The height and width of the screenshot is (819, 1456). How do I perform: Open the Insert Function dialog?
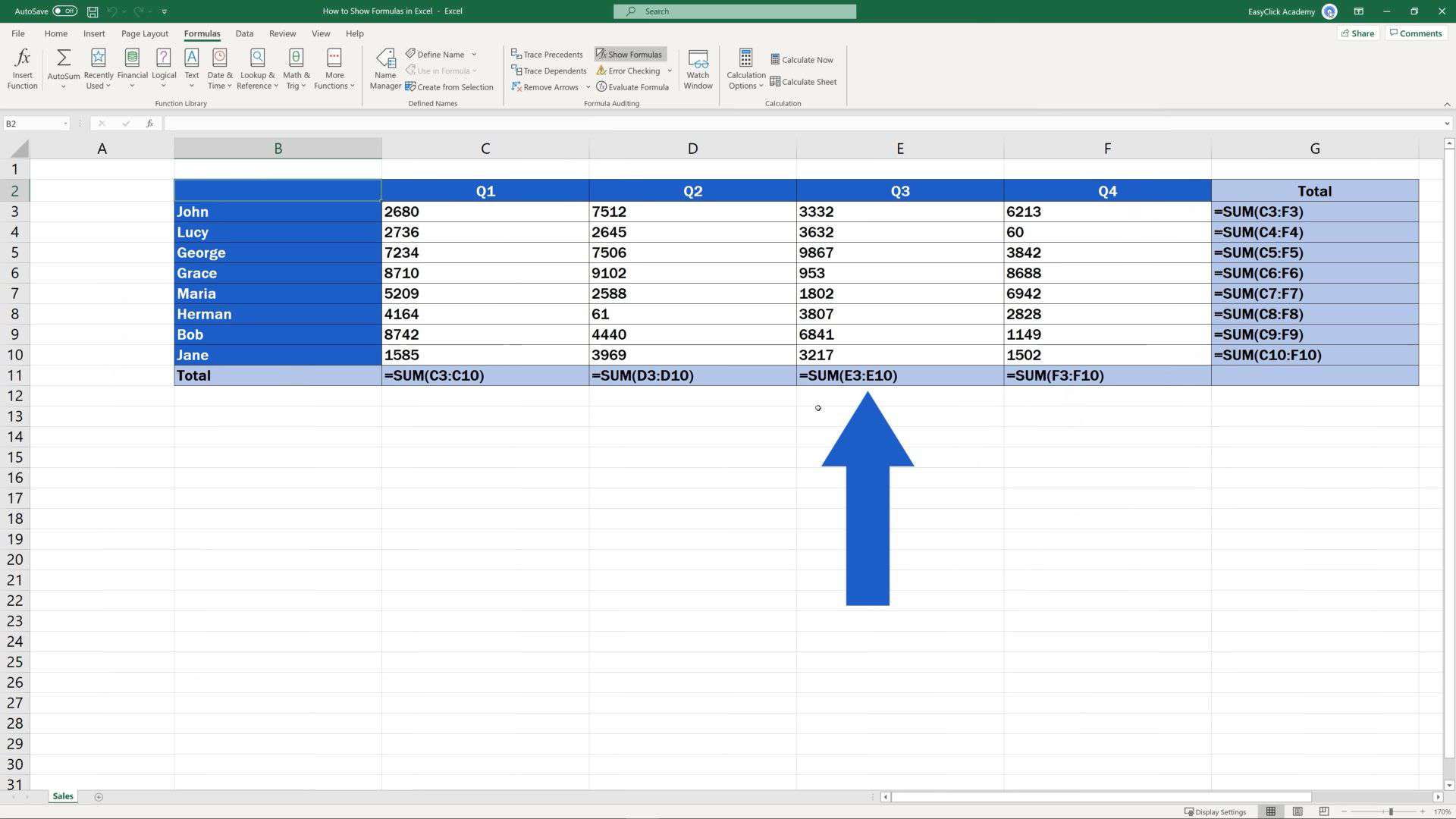(x=22, y=69)
